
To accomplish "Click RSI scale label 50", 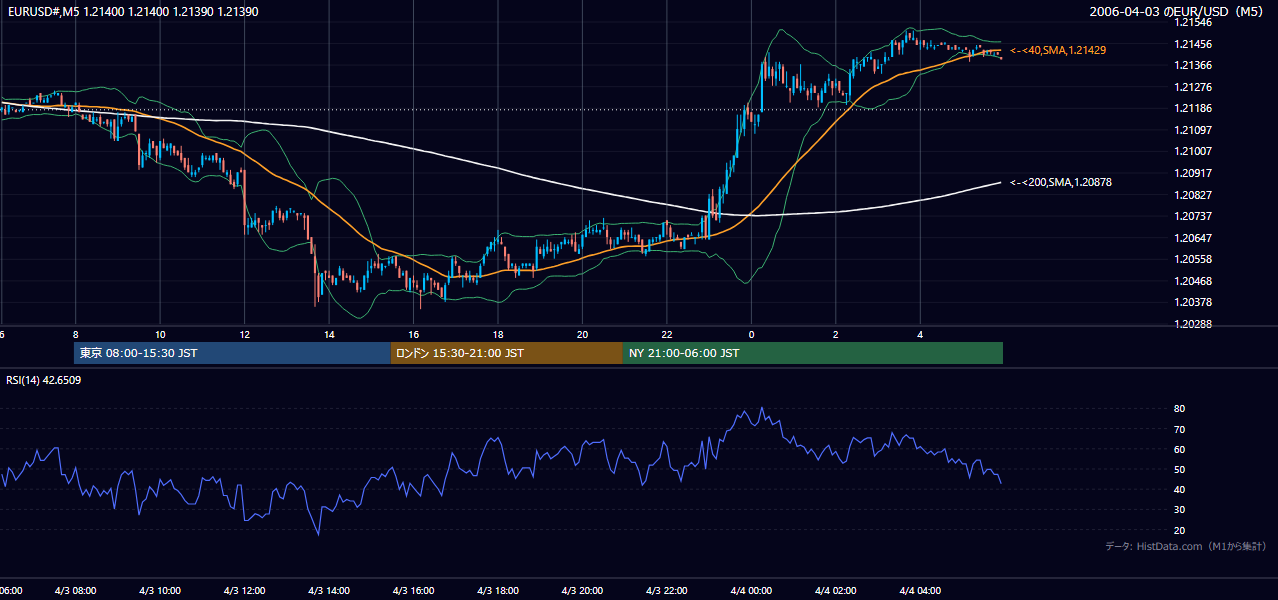I will point(1179,469).
